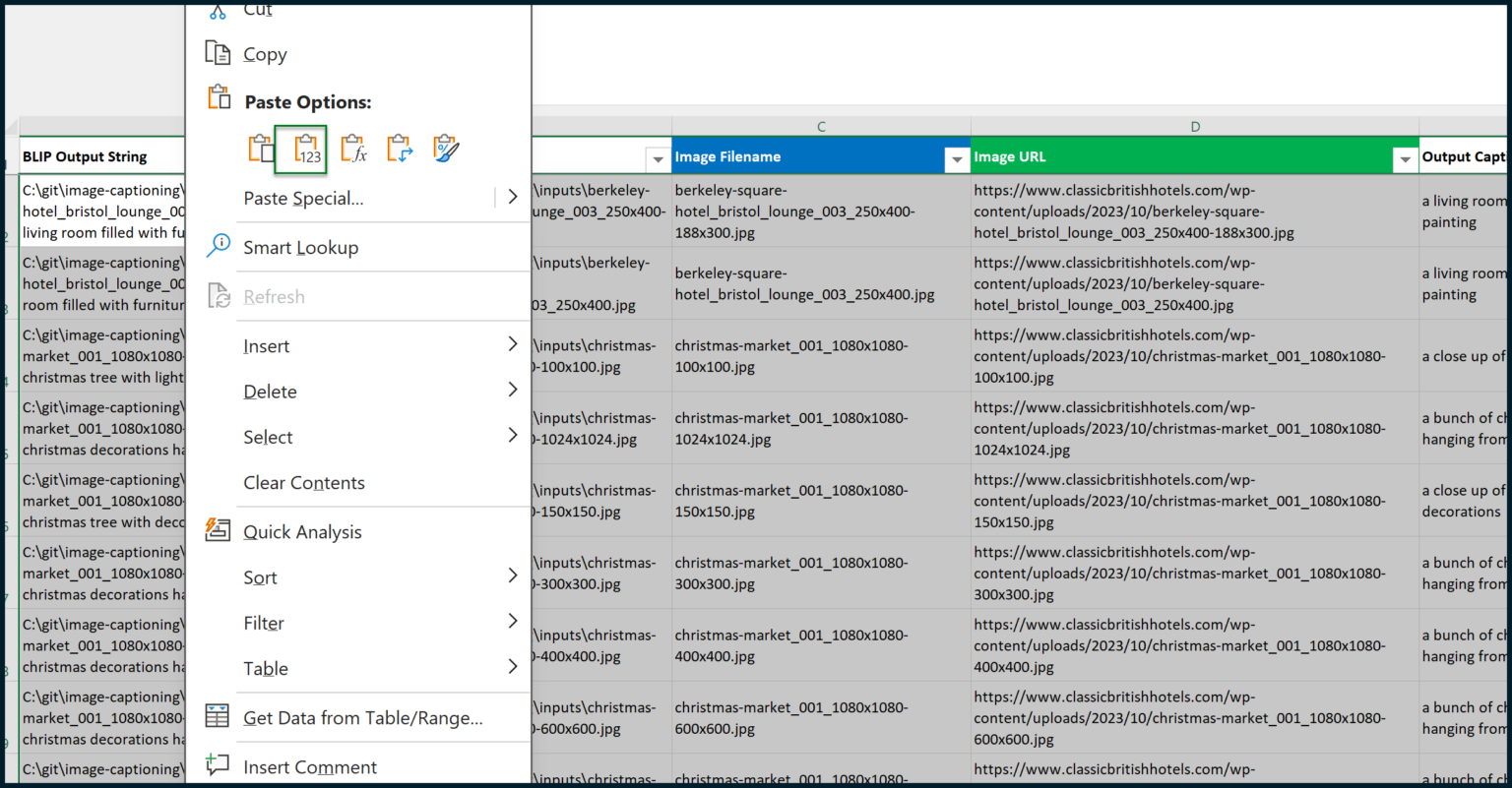The height and width of the screenshot is (788, 1512).
Task: Click the BLIP Output String header cell
Action: point(100,156)
